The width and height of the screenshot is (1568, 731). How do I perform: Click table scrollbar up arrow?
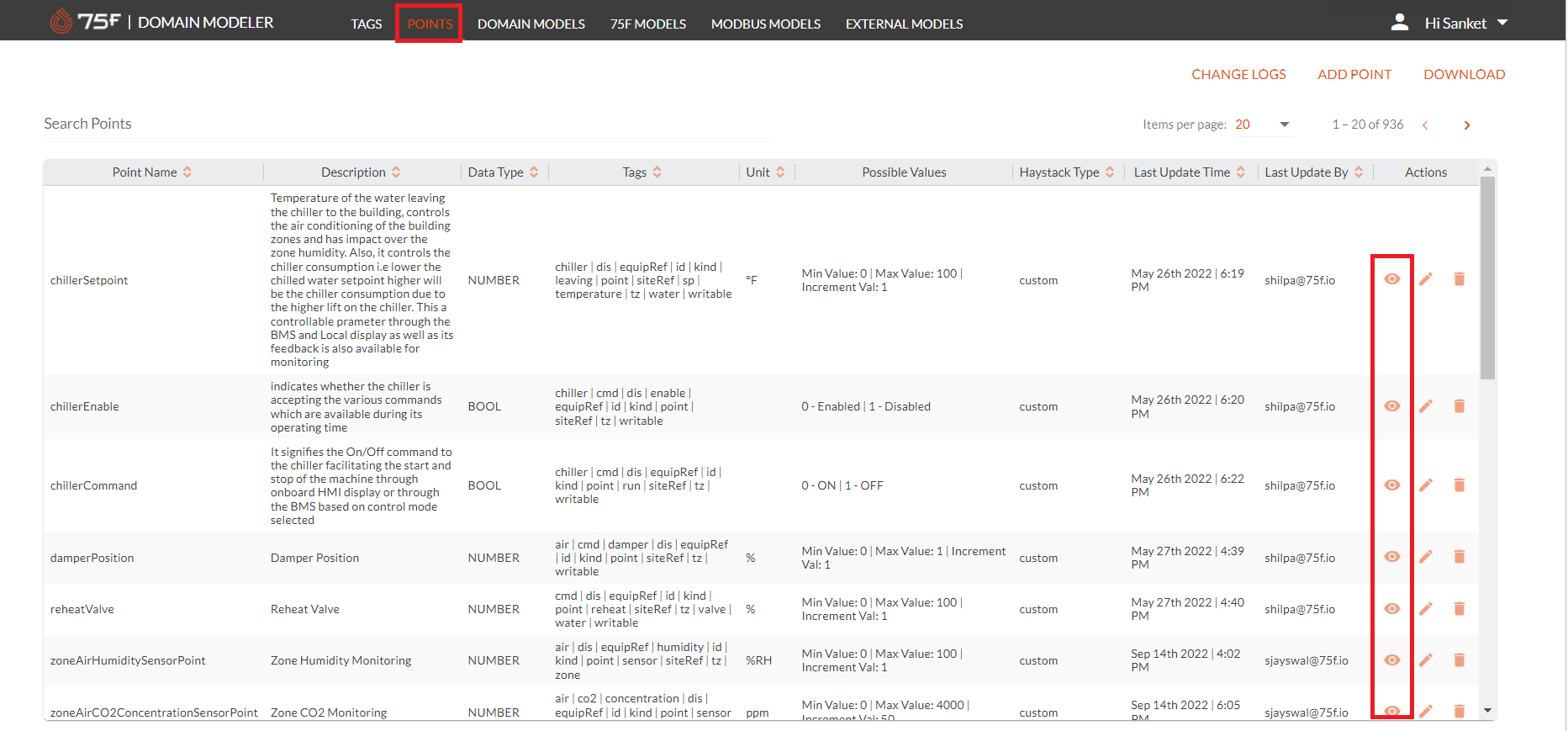pos(1487,169)
